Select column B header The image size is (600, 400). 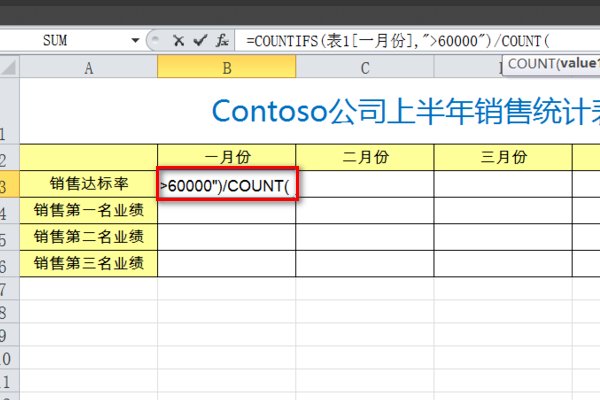pos(227,67)
